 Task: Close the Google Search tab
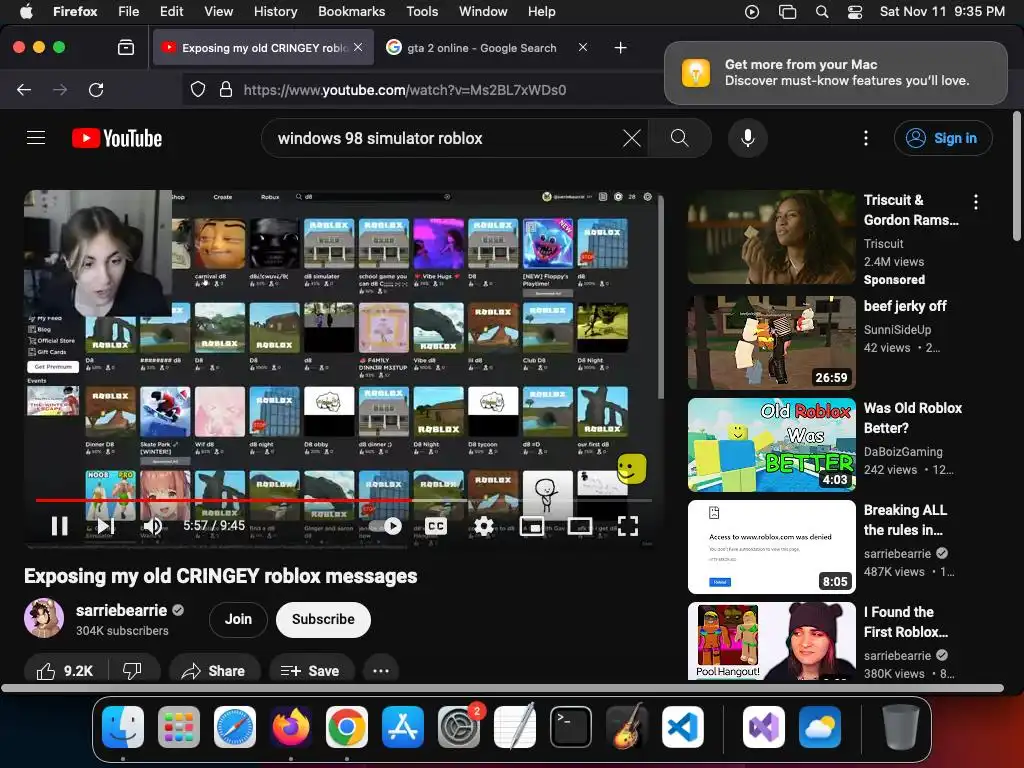coord(583,47)
